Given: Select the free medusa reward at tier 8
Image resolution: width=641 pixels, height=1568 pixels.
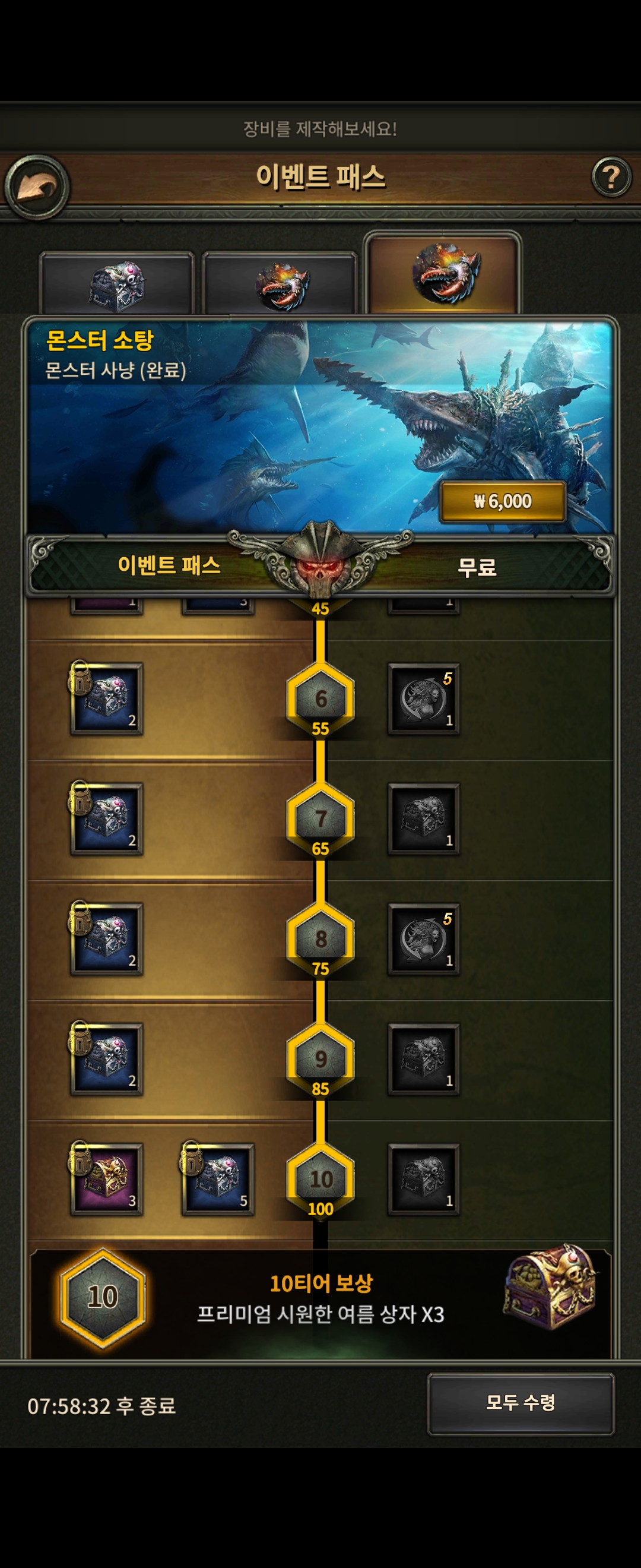Looking at the screenshot, I should coord(424,938).
